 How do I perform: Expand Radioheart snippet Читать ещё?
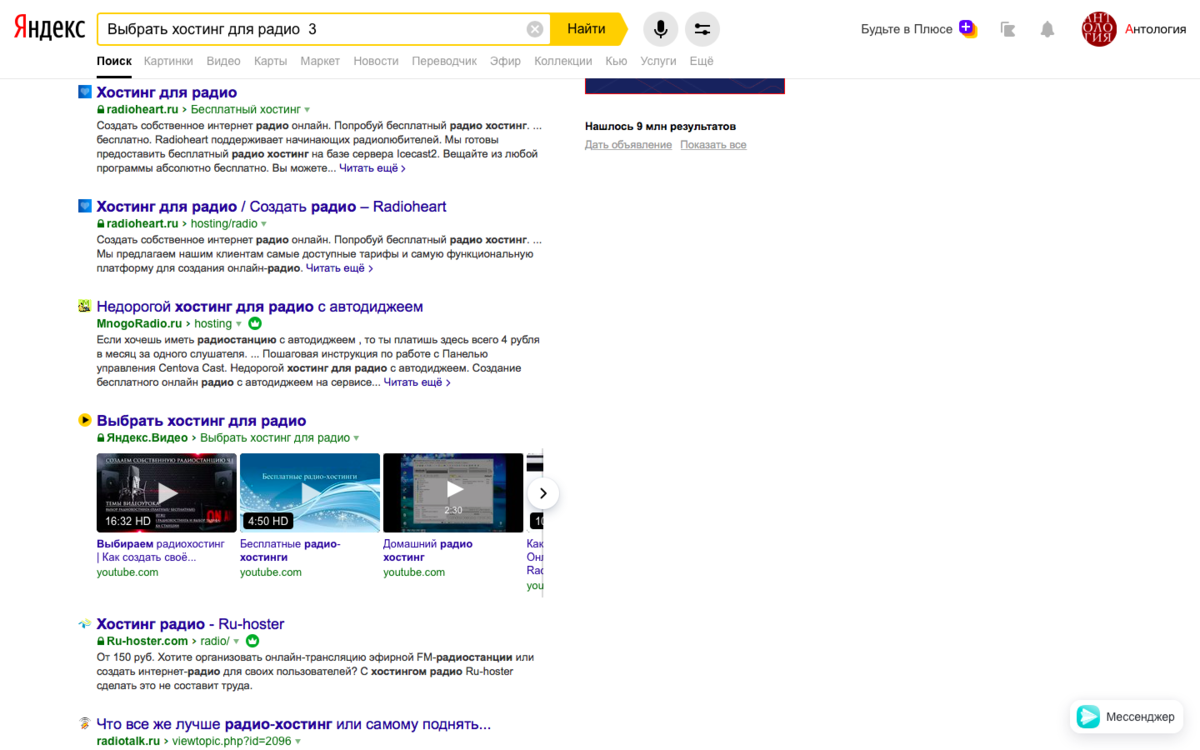(x=339, y=268)
